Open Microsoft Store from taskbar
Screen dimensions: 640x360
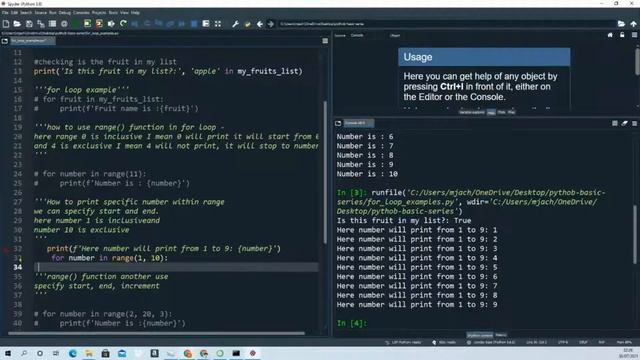[x=105, y=353]
